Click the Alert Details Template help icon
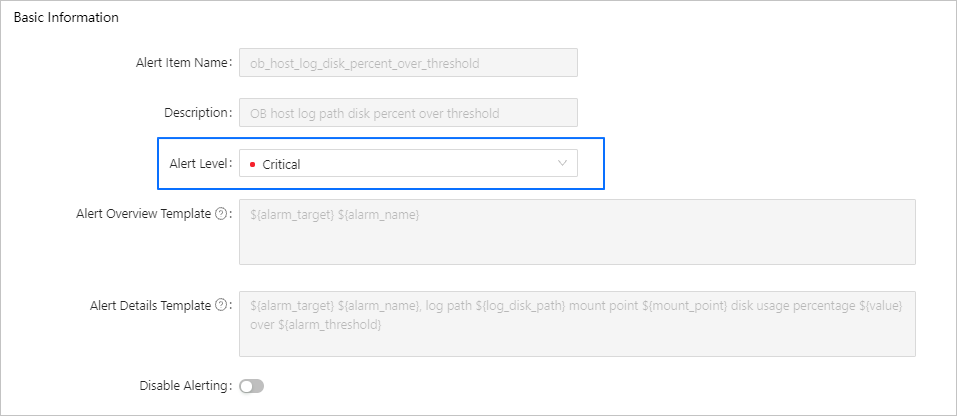This screenshot has width=957, height=416. (x=221, y=306)
